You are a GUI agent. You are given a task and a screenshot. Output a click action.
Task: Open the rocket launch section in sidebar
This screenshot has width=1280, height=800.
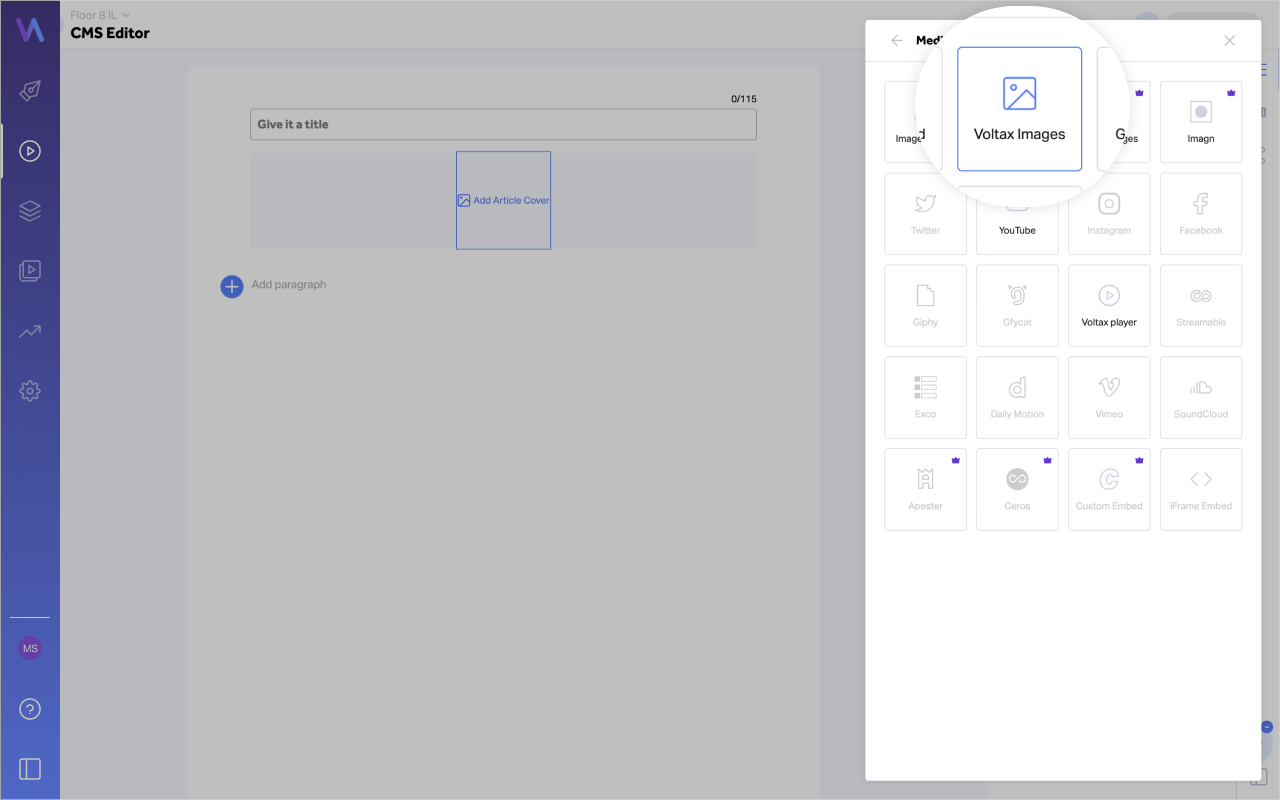coord(30,92)
